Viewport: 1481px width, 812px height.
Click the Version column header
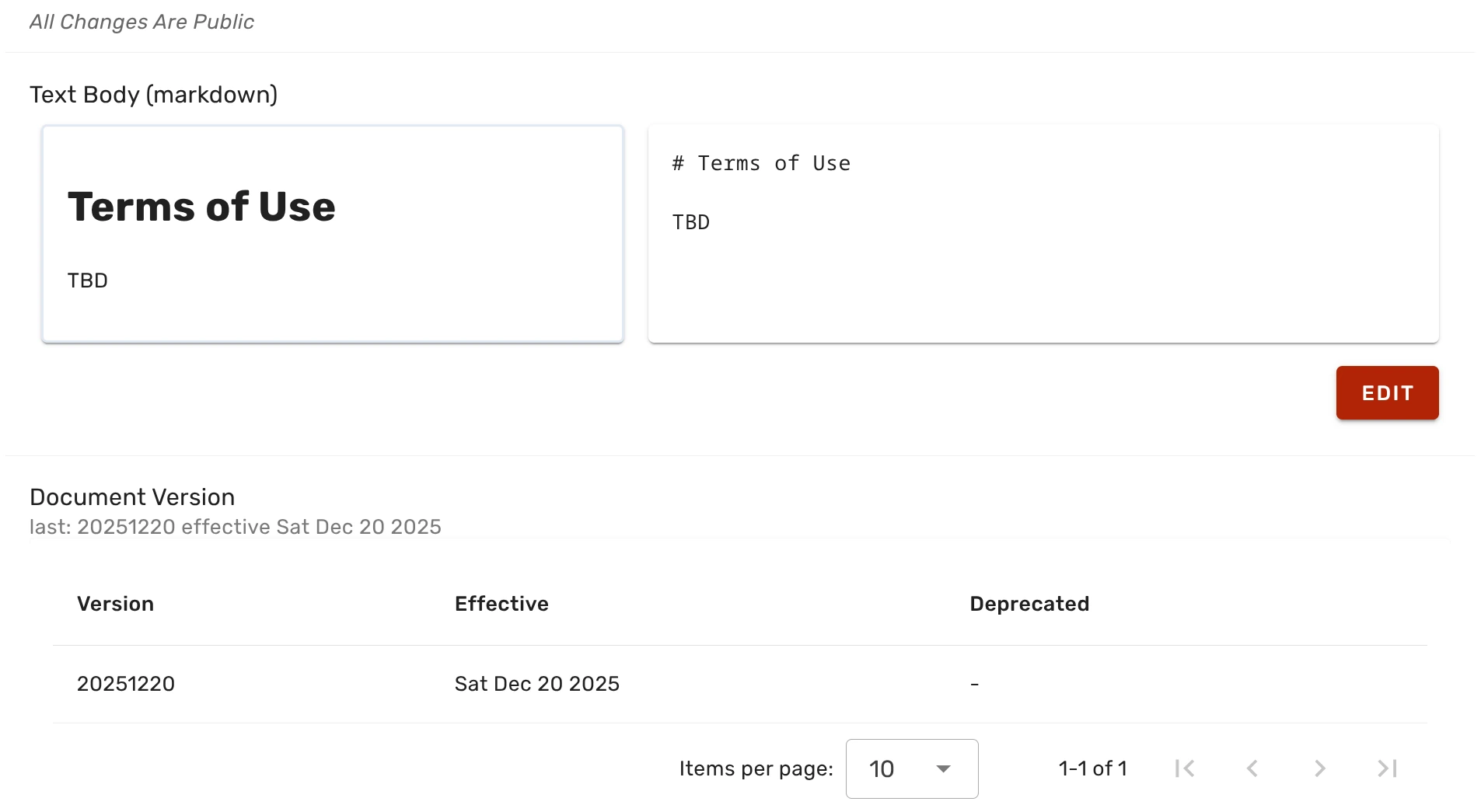[x=115, y=604]
